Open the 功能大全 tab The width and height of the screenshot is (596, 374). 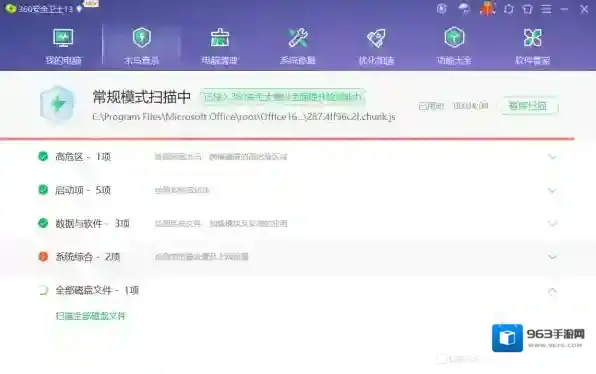click(454, 47)
